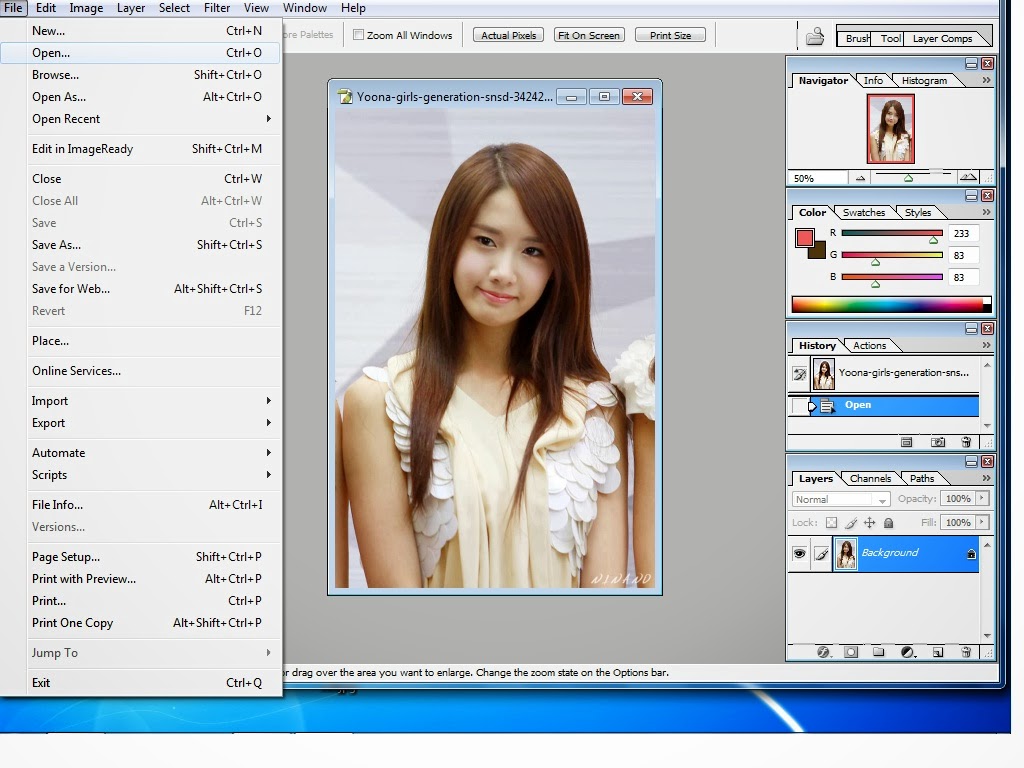
Task: Switch to the Swatches tab
Action: 863,212
